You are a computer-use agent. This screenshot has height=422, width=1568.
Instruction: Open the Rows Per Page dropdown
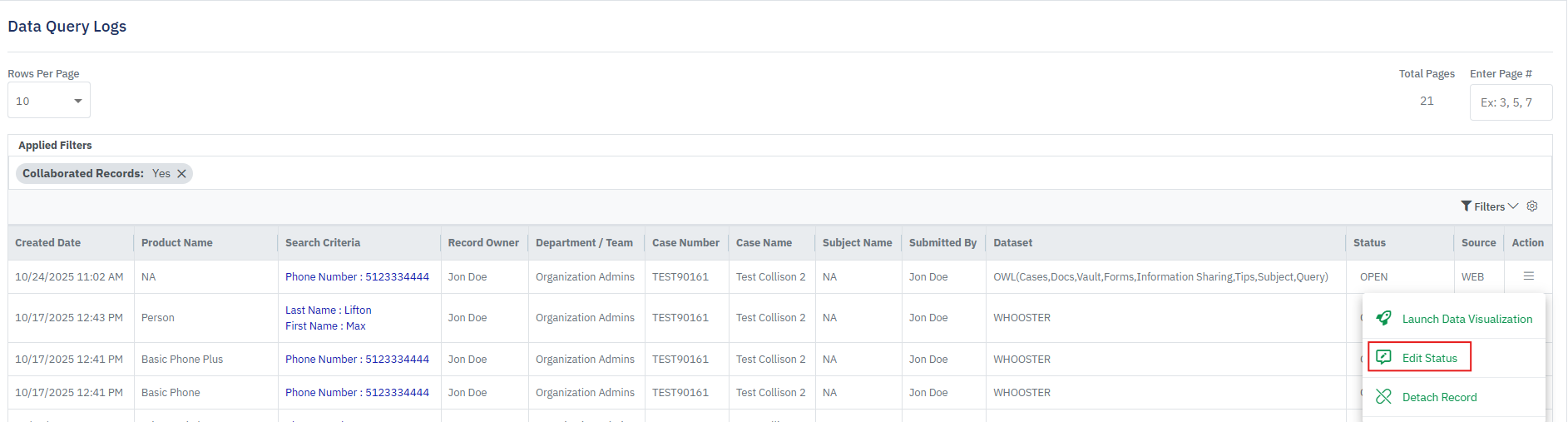tap(49, 101)
